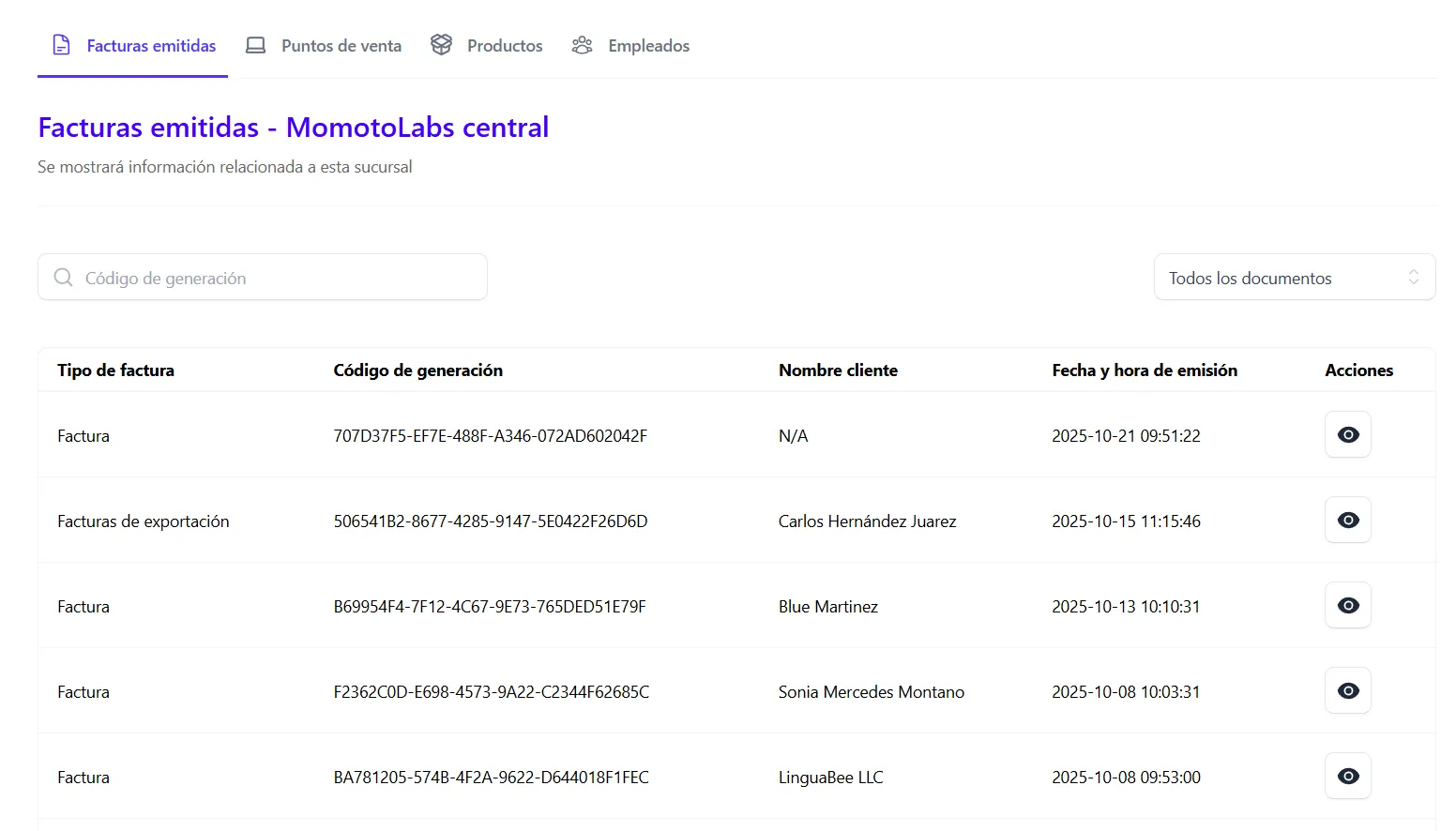The height and width of the screenshot is (831, 1456).
Task: Click the dropdown chevron arrows for document filter
Action: click(1413, 278)
